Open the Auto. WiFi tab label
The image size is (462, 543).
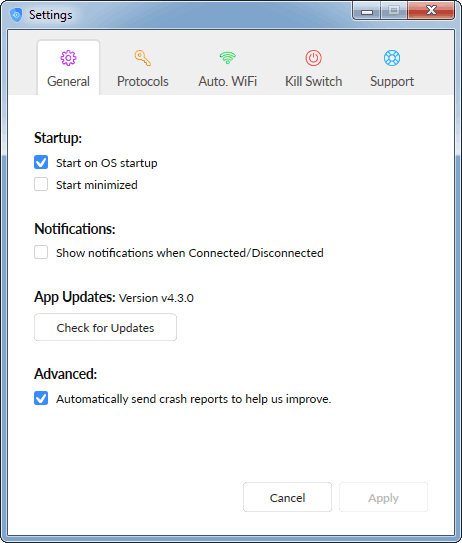[228, 82]
